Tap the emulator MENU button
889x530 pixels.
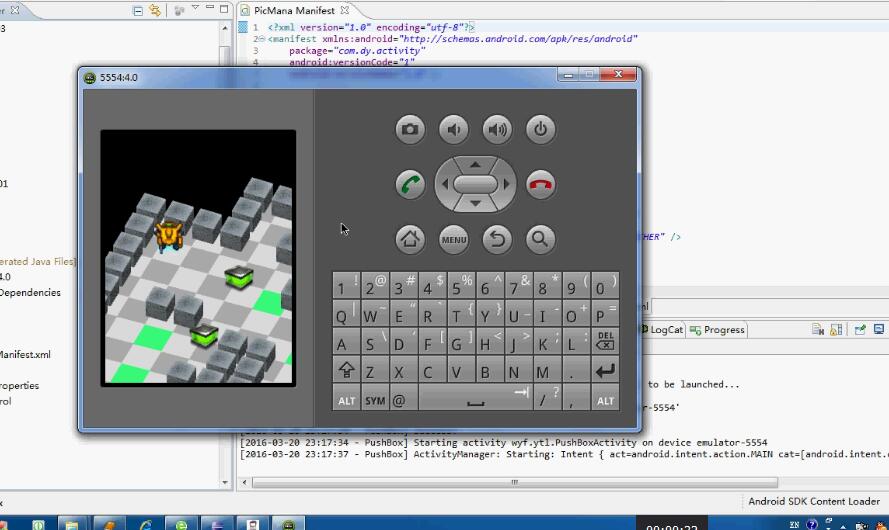click(x=454, y=239)
